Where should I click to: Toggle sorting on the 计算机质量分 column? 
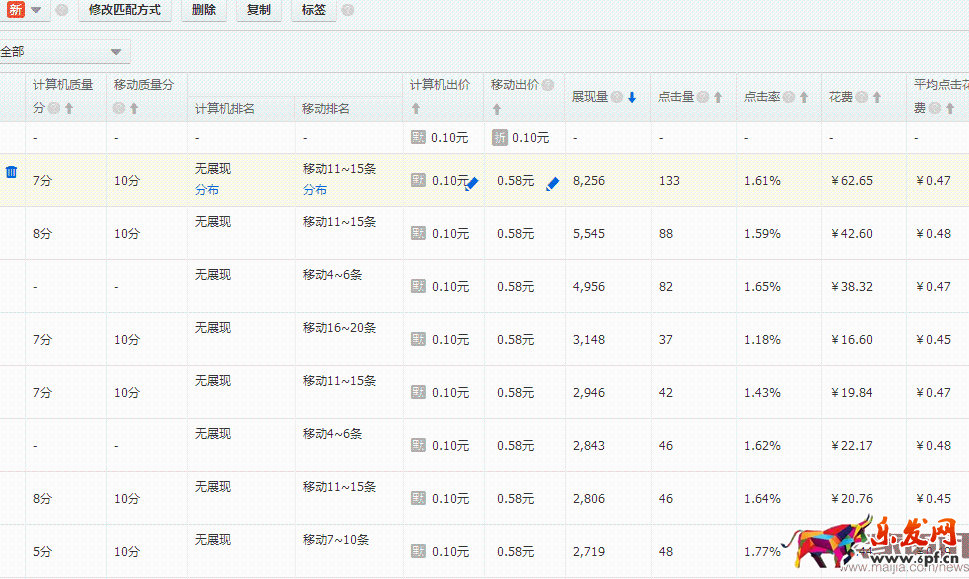69,108
